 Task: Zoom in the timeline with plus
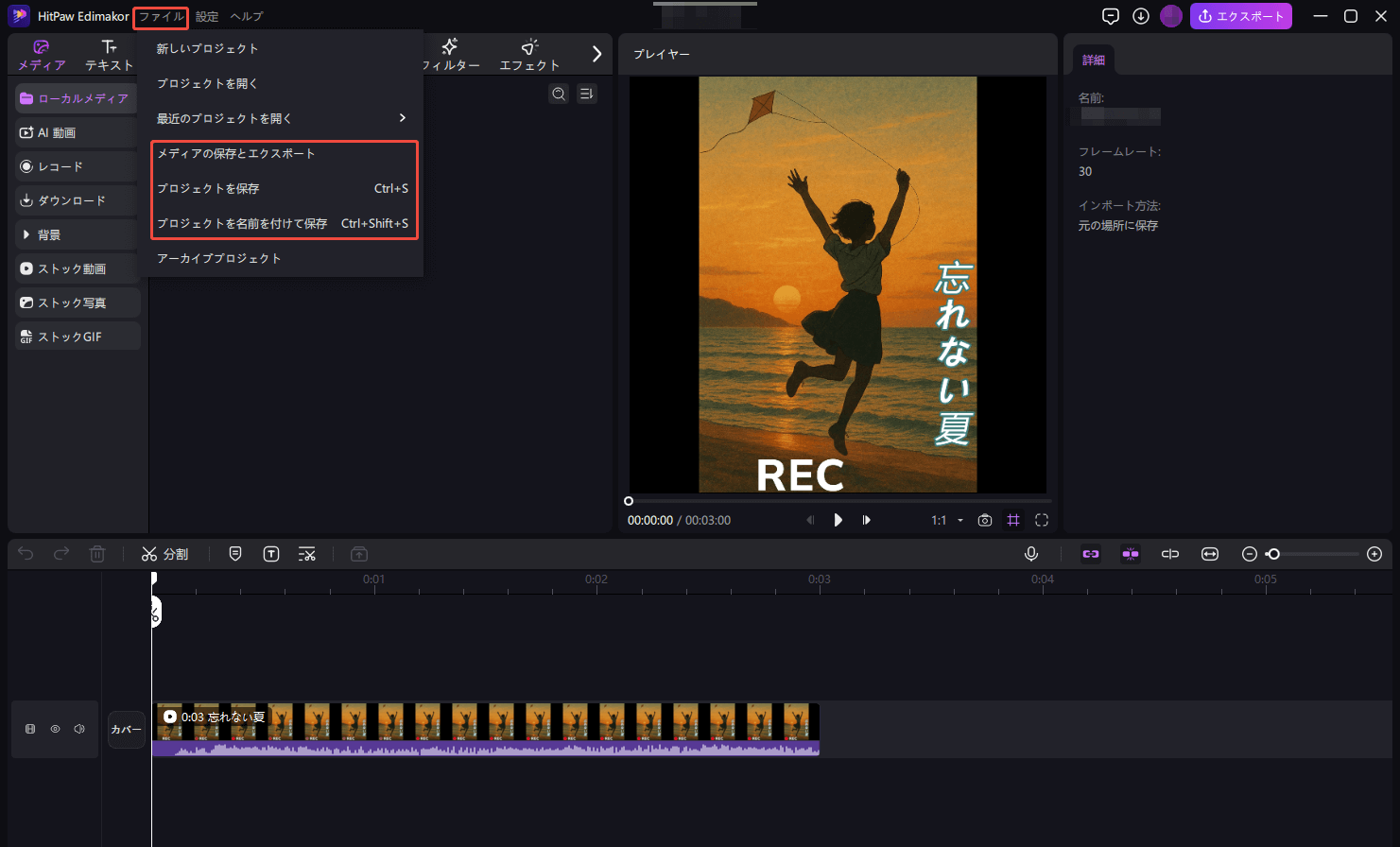[1374, 554]
